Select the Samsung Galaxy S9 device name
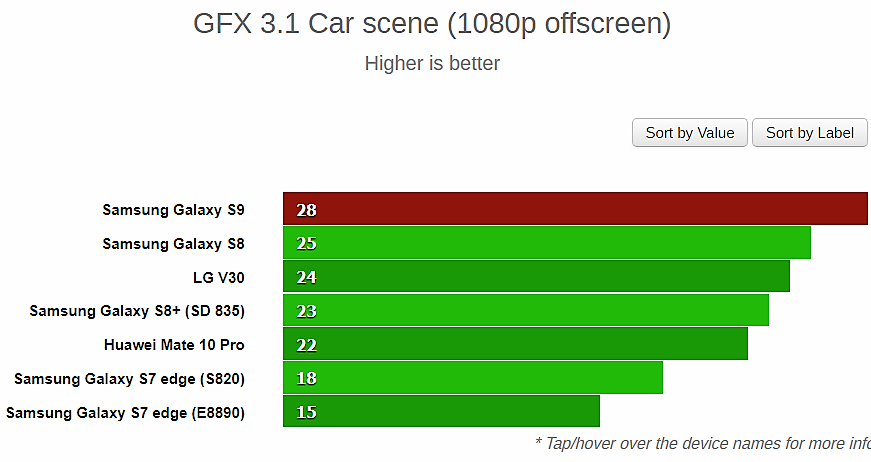The width and height of the screenshot is (871, 462). click(x=173, y=210)
